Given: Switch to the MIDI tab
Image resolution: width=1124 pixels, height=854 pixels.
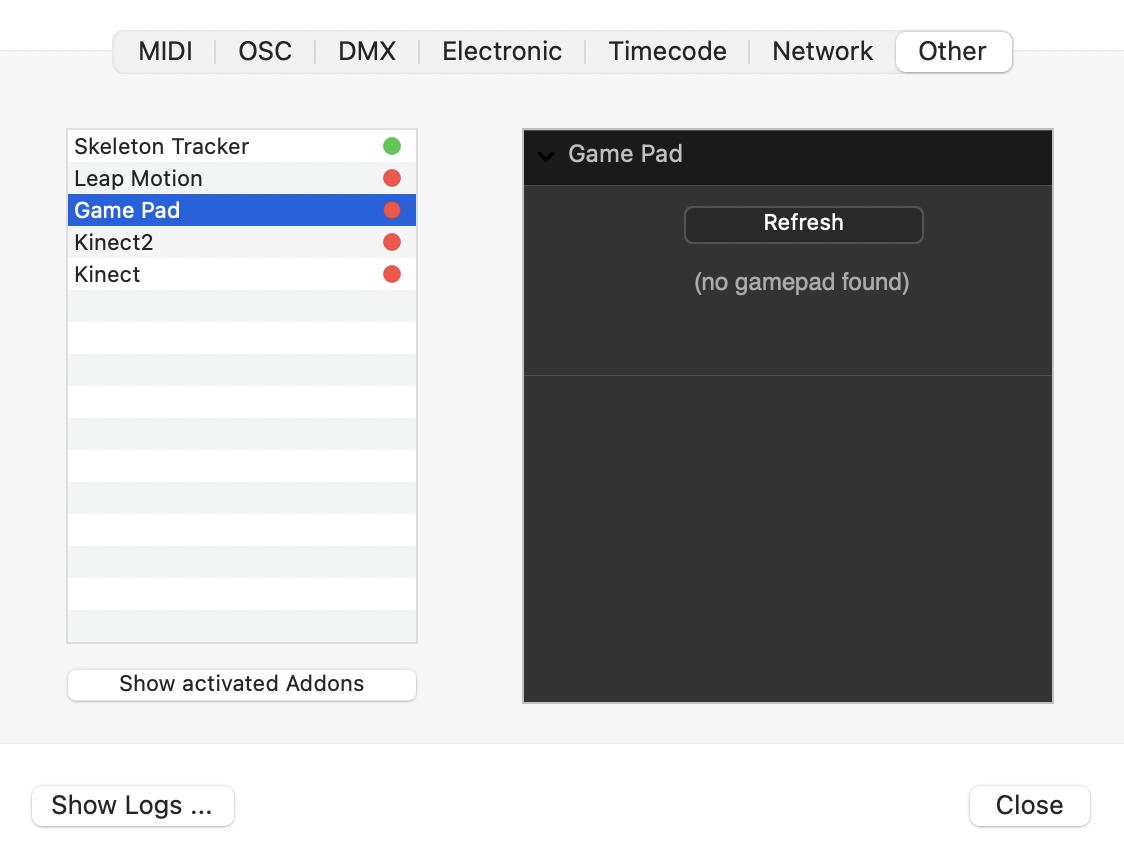Looking at the screenshot, I should click(165, 52).
